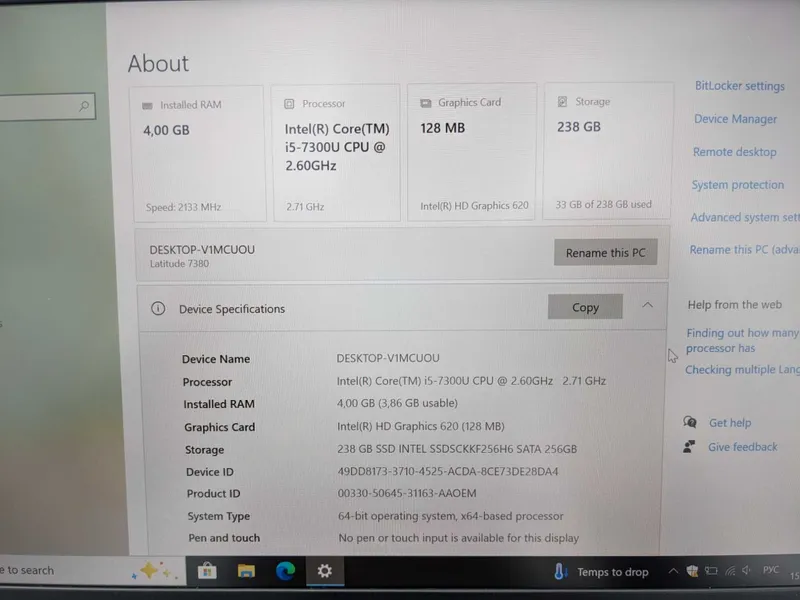
Task: Click the Settings gear in the taskbar
Action: coord(324,571)
